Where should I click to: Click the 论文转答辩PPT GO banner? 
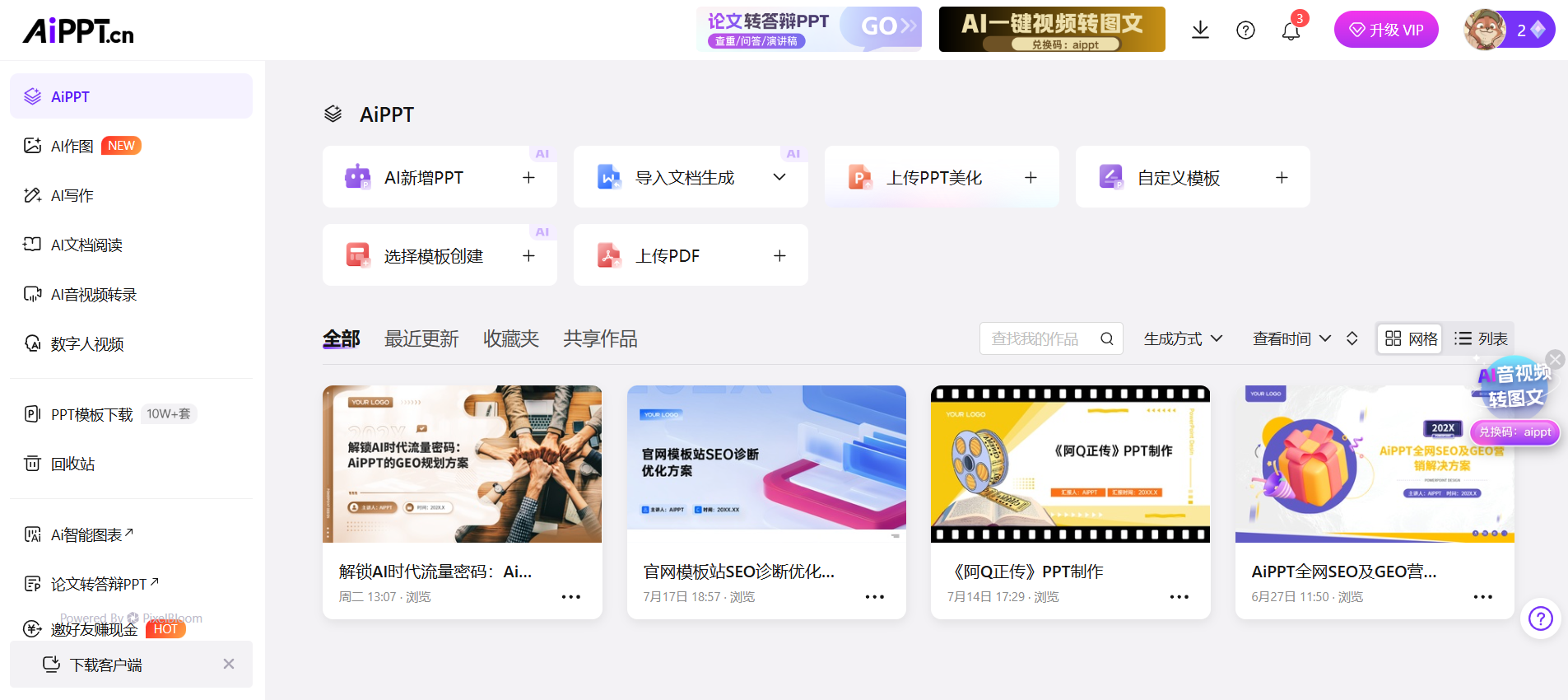pos(809,30)
